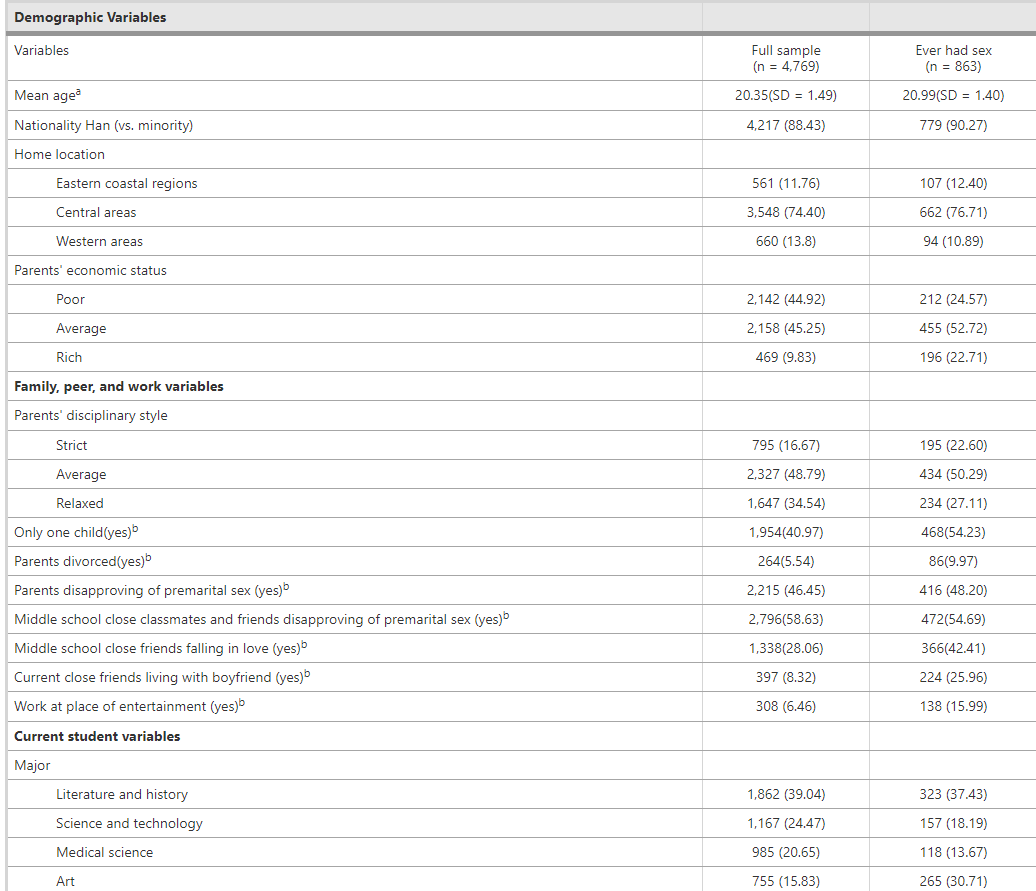Click the value '265 (30.71)' in the Art row

(953, 881)
